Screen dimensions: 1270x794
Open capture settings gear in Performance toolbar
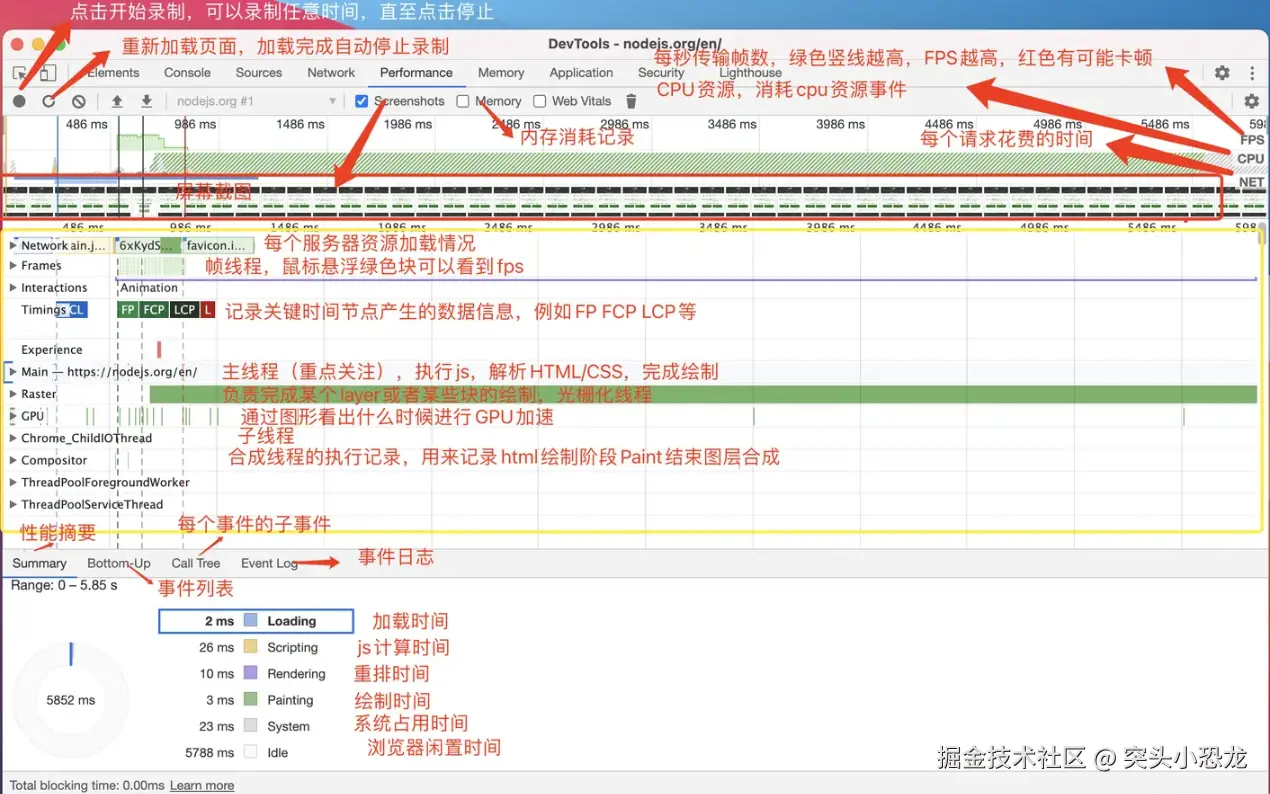point(1251,101)
